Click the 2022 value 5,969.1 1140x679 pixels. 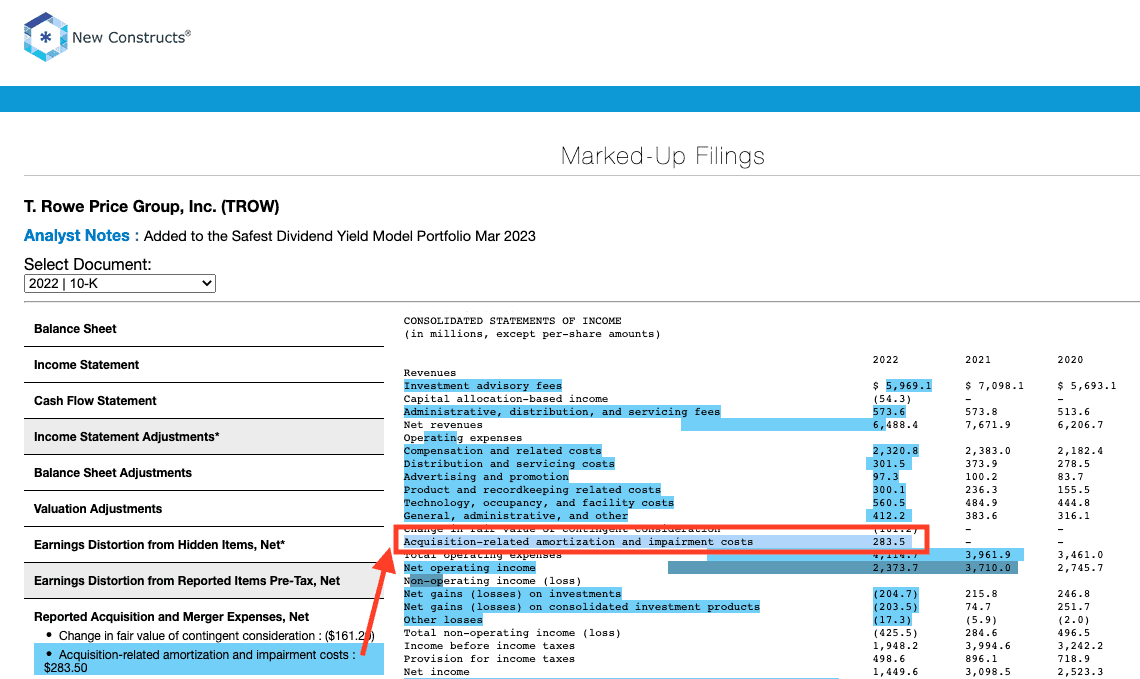[x=908, y=386]
